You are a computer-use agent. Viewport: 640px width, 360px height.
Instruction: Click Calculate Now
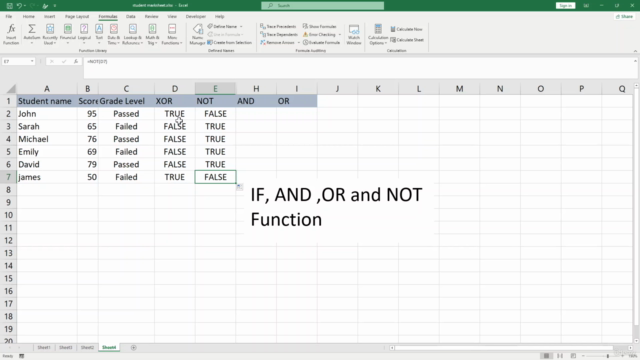[407, 29]
